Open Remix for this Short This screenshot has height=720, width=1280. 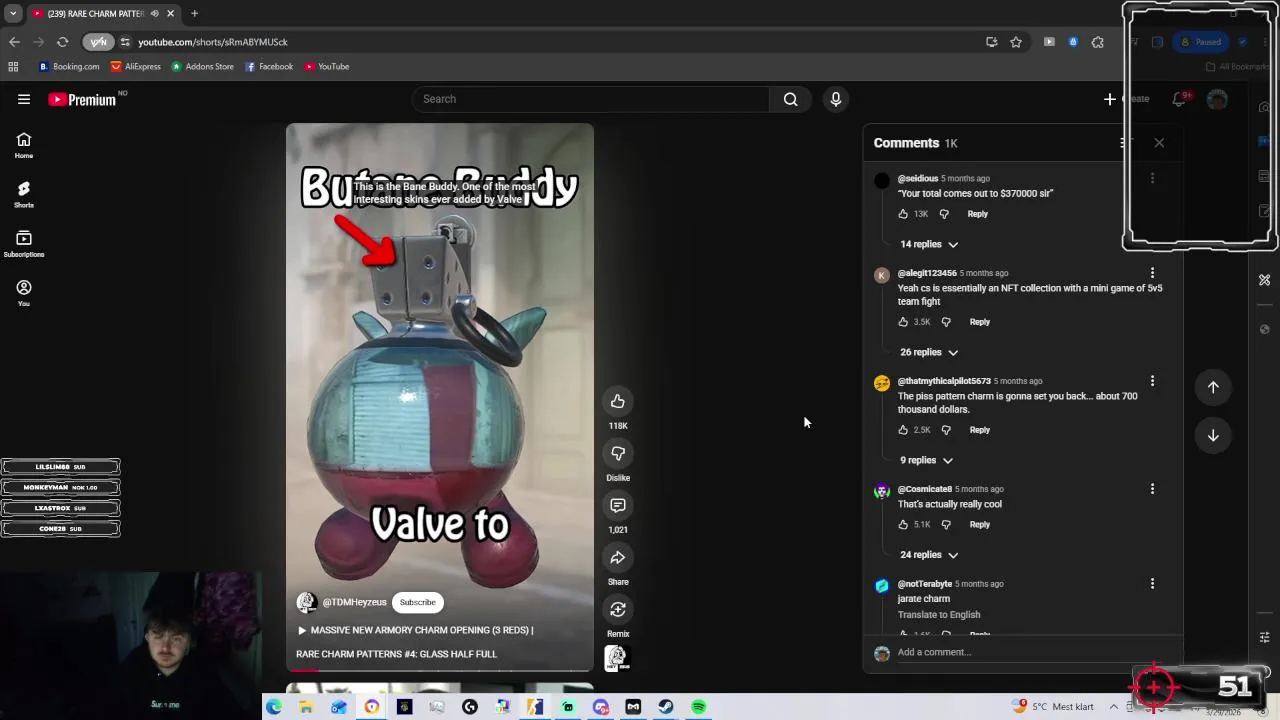pos(618,610)
